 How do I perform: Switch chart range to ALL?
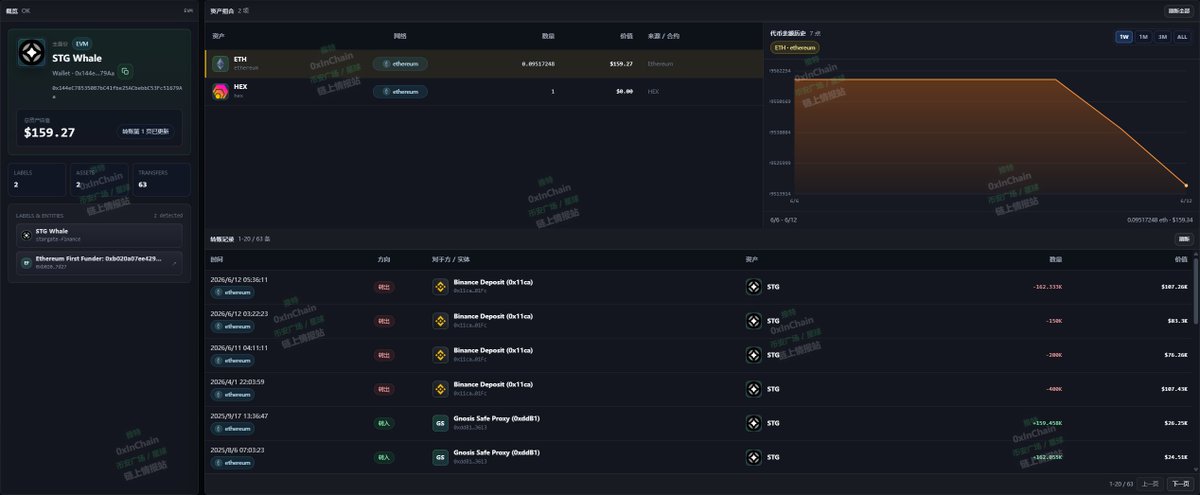1182,37
